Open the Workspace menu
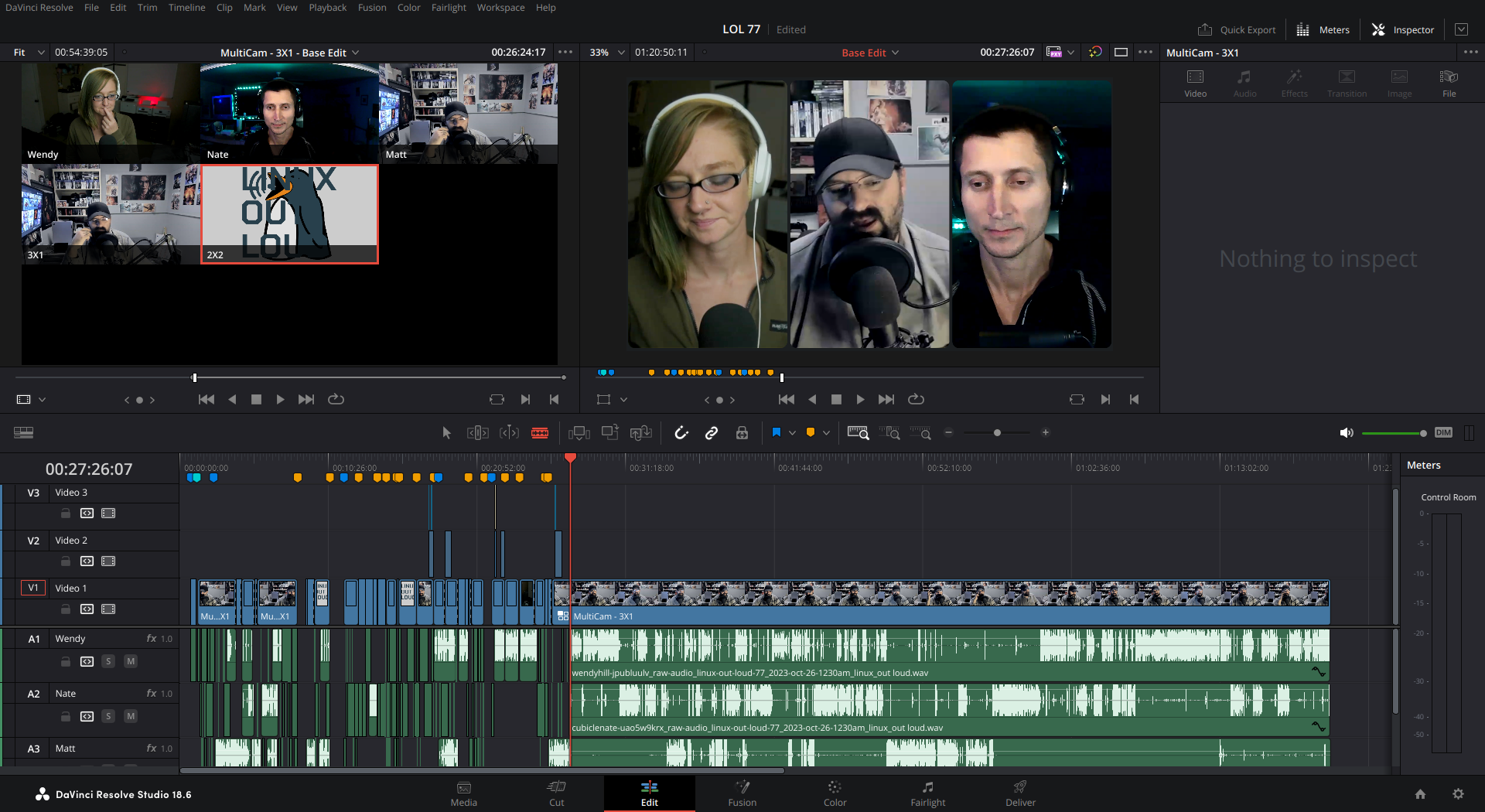 (500, 8)
